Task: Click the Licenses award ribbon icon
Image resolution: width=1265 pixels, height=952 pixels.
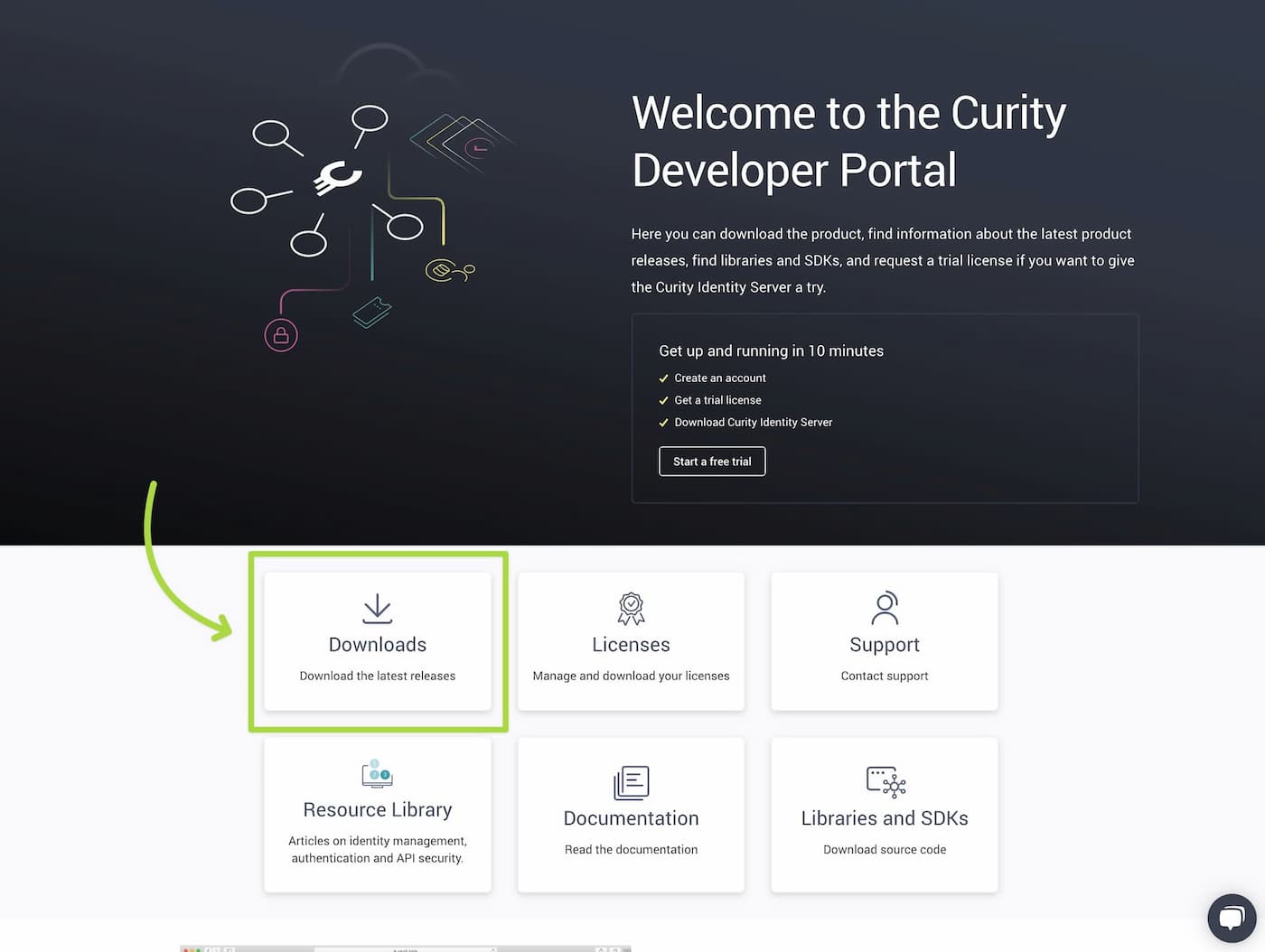Action: pyautogui.click(x=631, y=608)
